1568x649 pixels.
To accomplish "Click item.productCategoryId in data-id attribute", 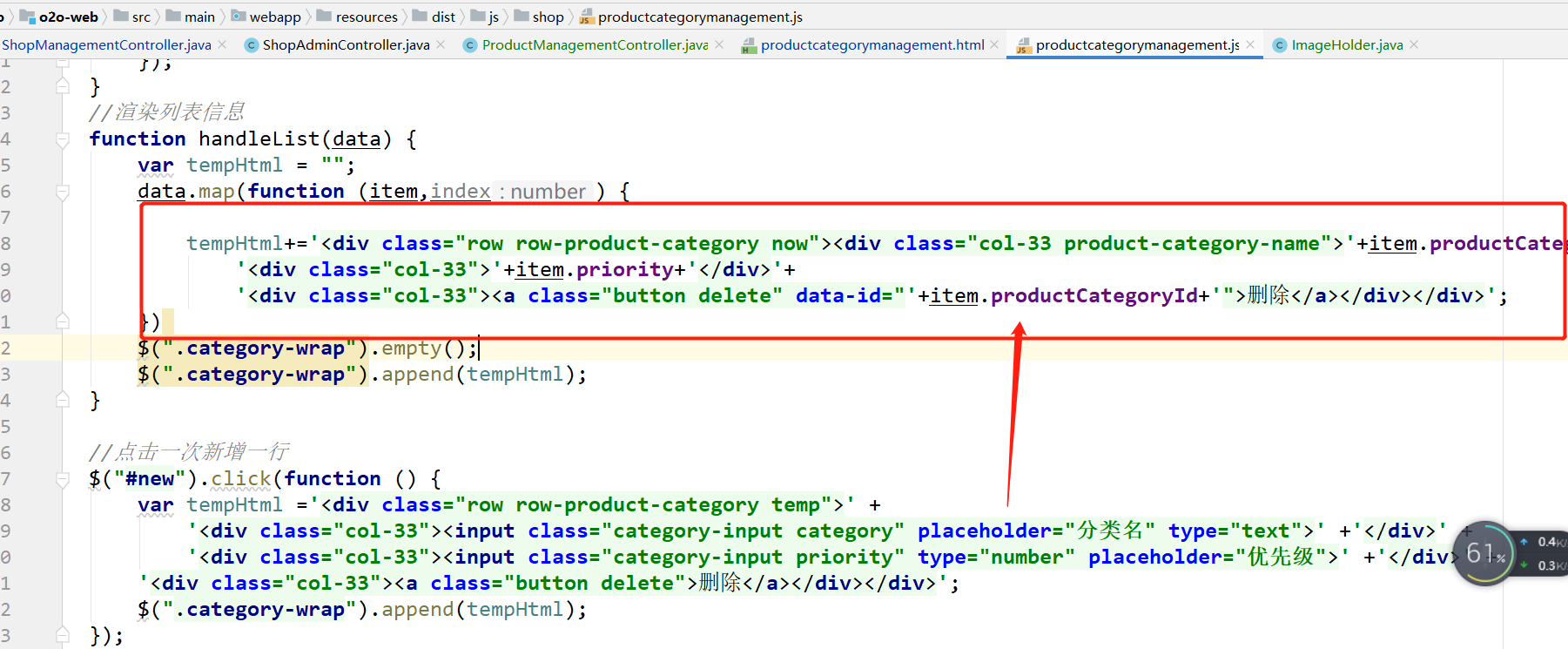I will click(1064, 296).
